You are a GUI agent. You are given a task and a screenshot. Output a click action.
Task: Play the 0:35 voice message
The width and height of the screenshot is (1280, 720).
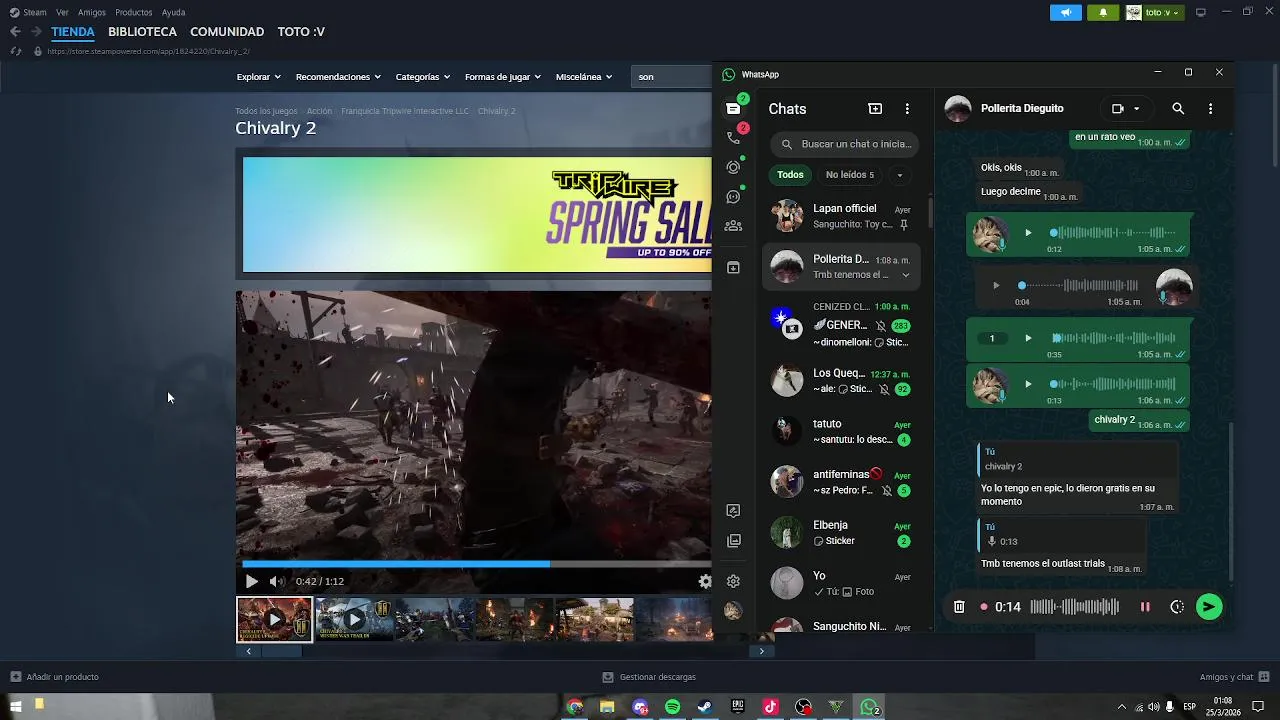click(1028, 338)
